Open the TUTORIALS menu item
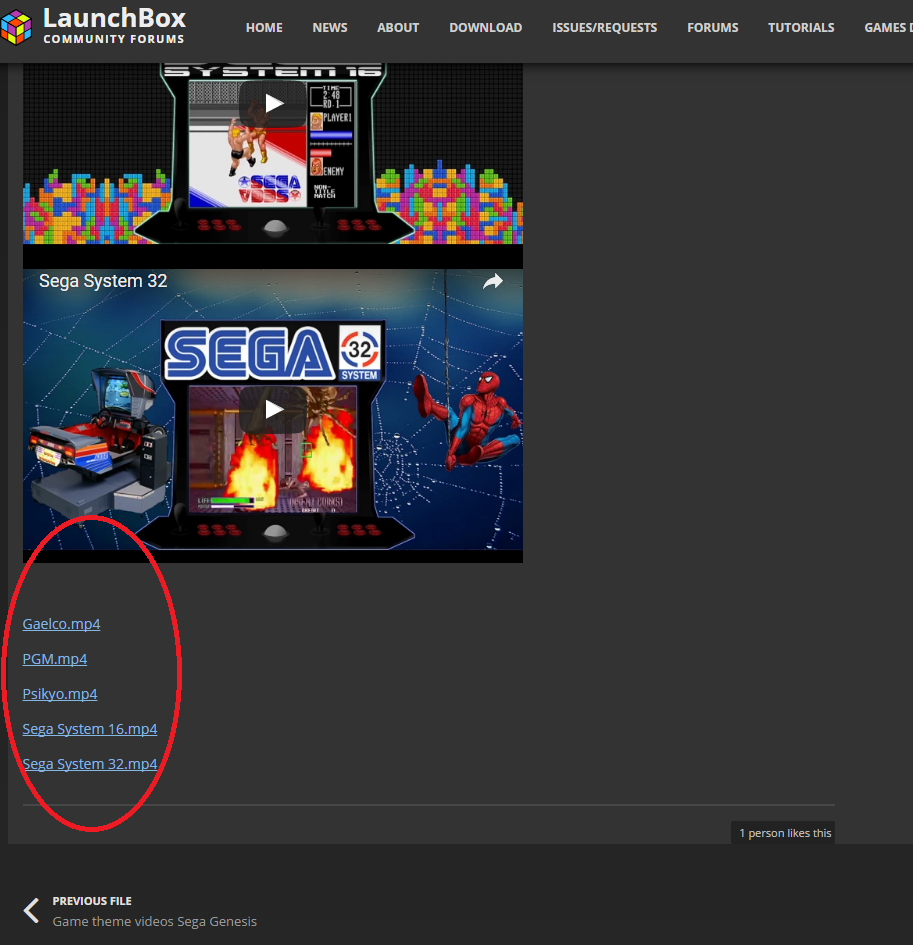The width and height of the screenshot is (913, 945). pos(801,28)
